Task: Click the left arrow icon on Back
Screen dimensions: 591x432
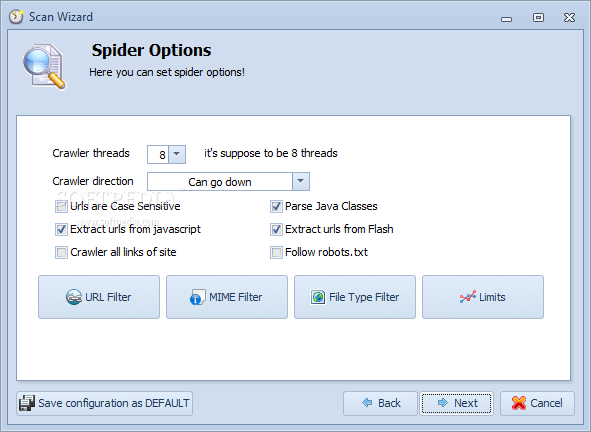Action: (x=367, y=403)
